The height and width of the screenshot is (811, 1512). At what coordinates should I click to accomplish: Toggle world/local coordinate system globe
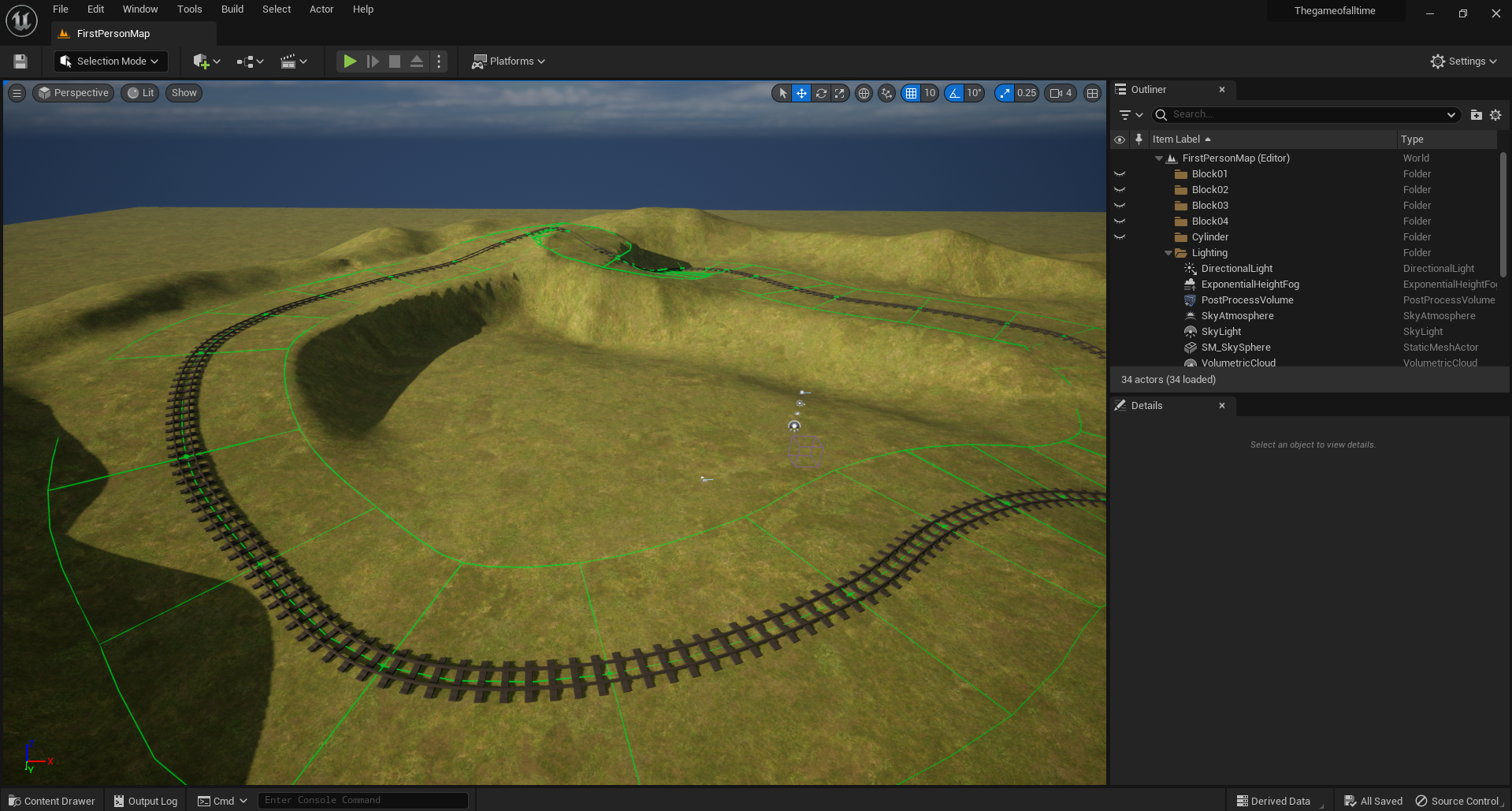[864, 93]
